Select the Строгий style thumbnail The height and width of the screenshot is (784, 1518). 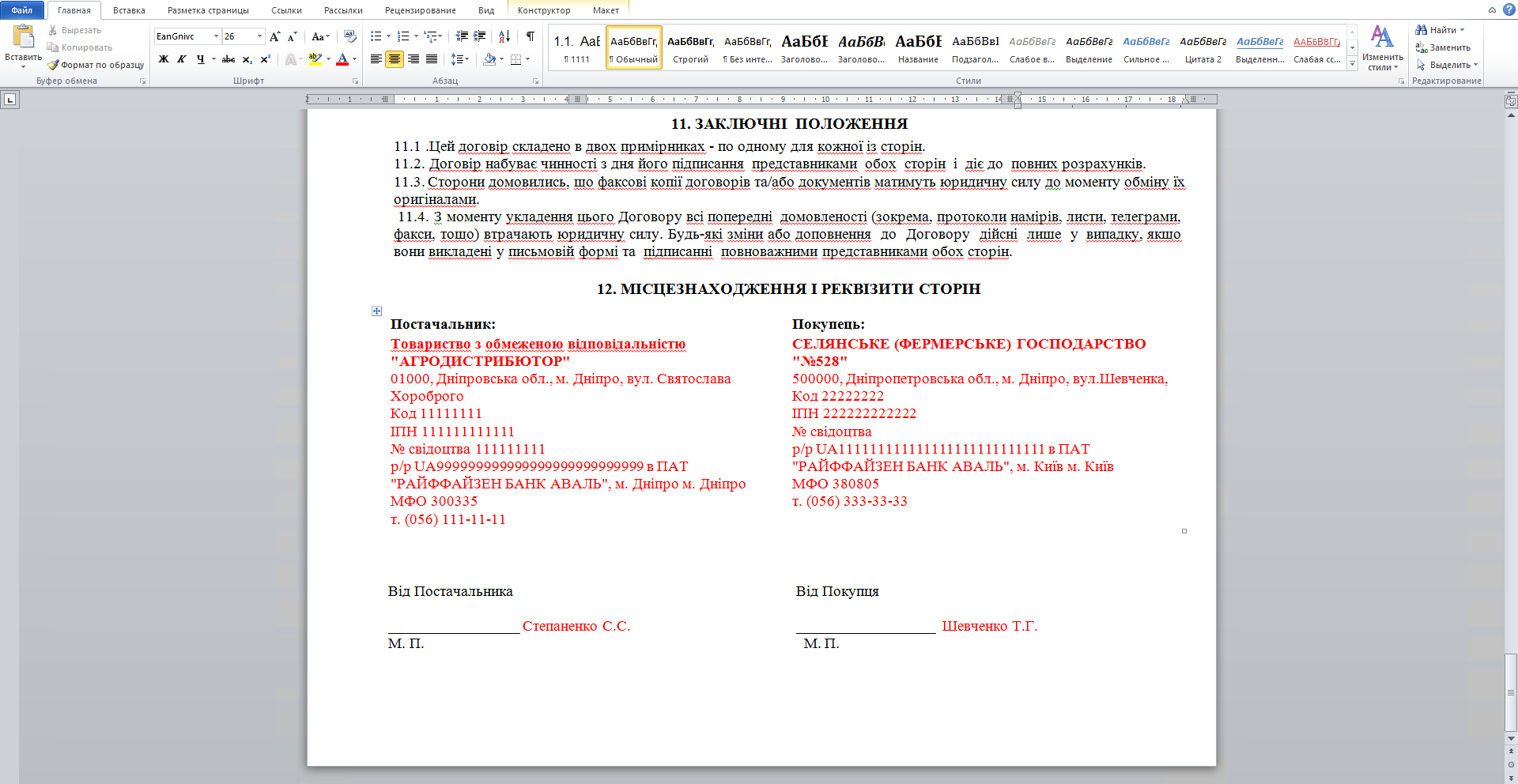coord(690,48)
